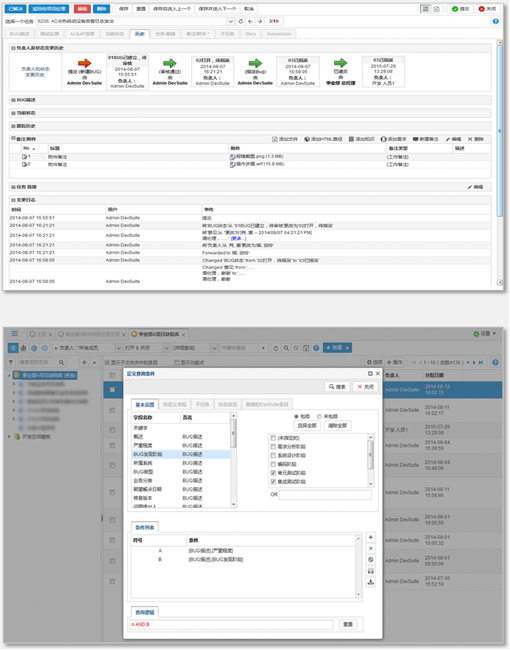Open the 打开 & 关闭 status dropdown

(x=166, y=348)
